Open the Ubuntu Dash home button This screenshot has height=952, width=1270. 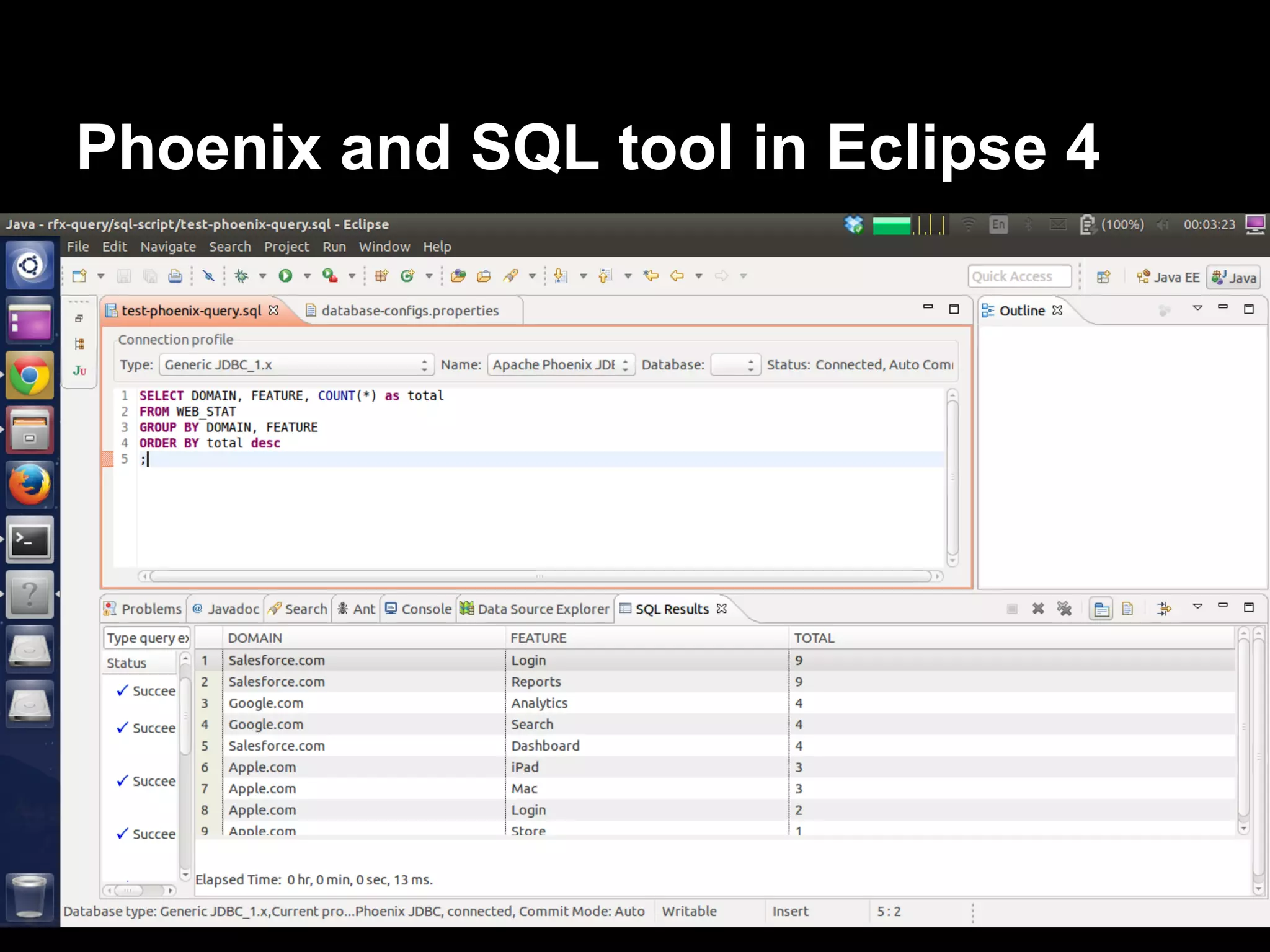tap(29, 266)
